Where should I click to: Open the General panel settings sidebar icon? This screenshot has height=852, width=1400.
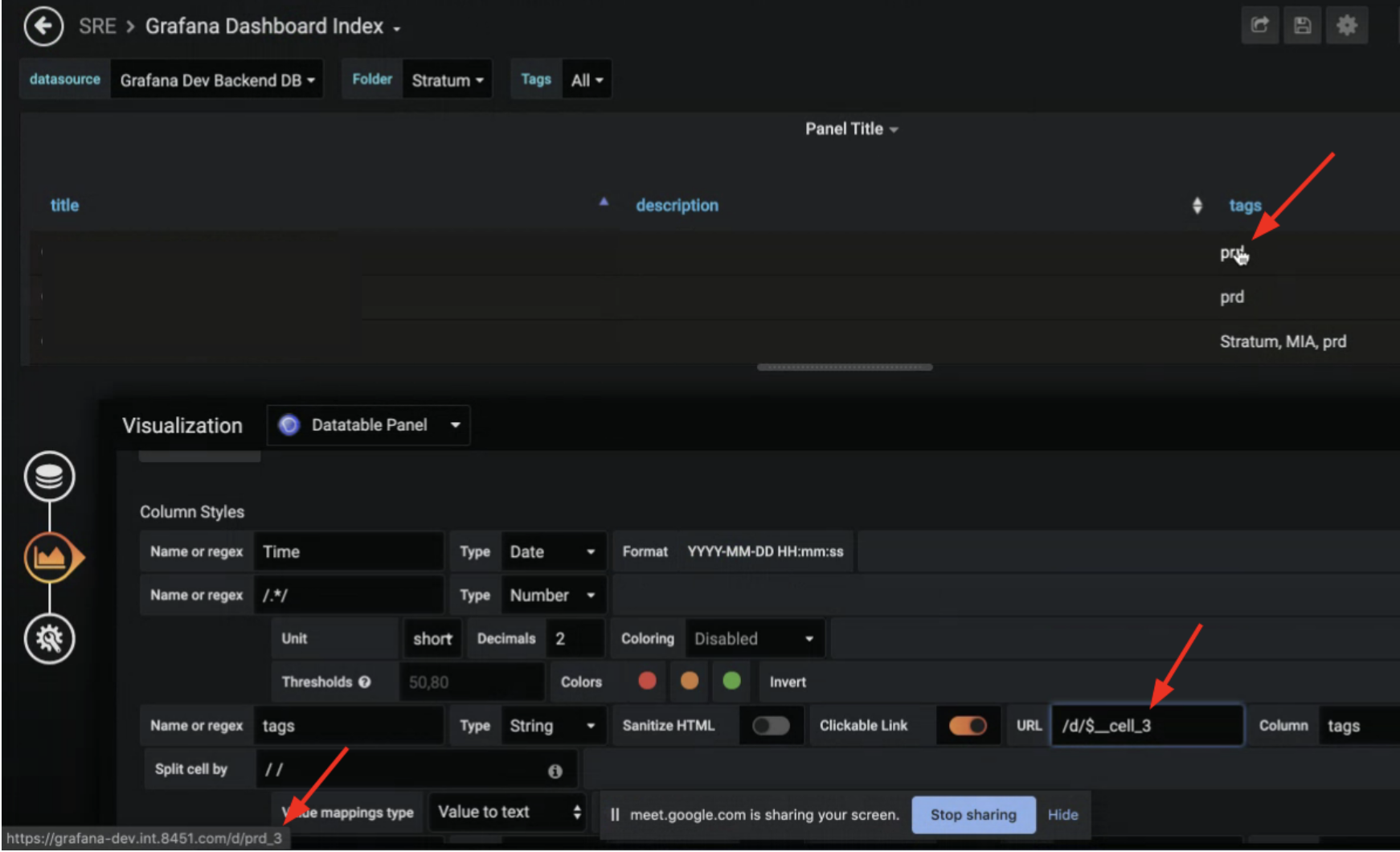coord(50,639)
